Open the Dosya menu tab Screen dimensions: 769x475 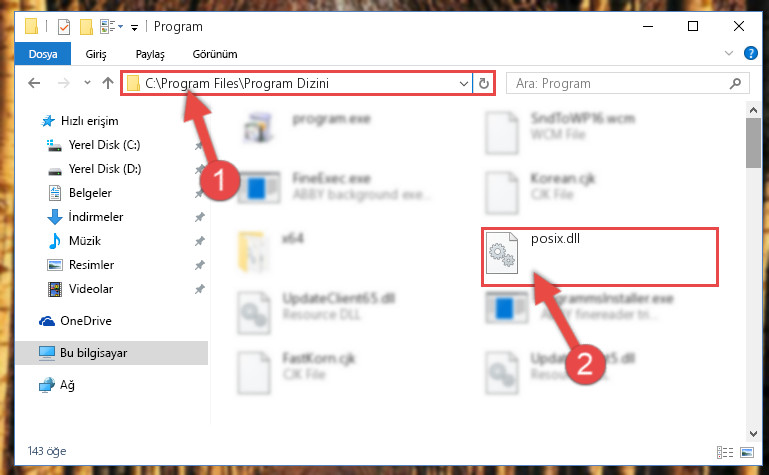coord(43,54)
